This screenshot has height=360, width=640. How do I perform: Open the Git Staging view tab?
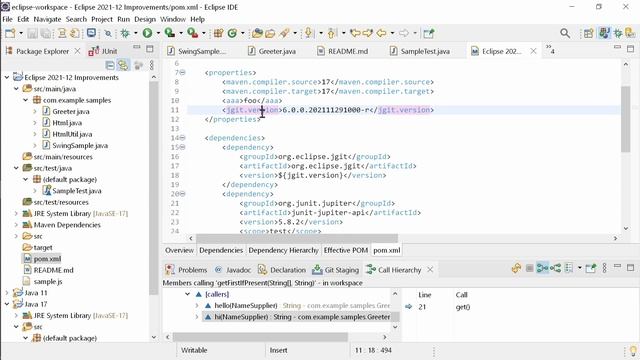point(336,270)
